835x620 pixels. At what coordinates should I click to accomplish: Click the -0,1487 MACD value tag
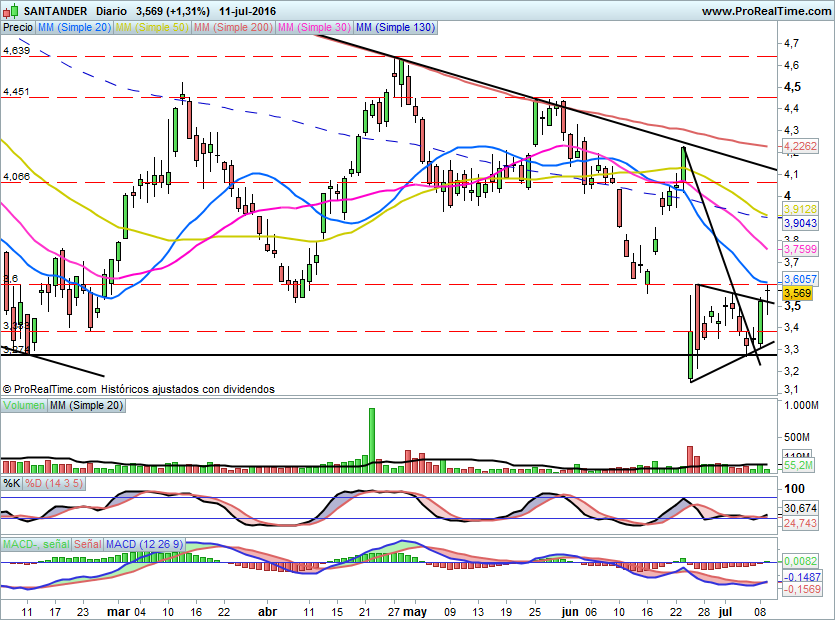(802, 577)
